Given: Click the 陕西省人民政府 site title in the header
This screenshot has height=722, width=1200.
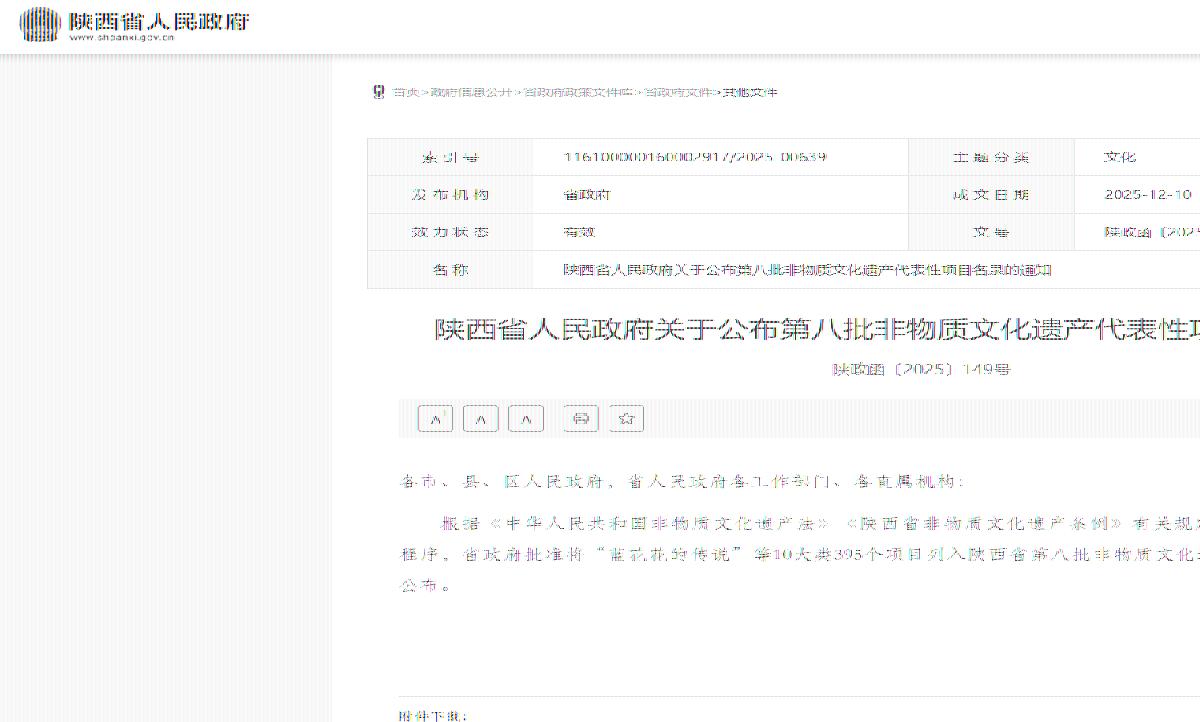Looking at the screenshot, I should tap(159, 20).
